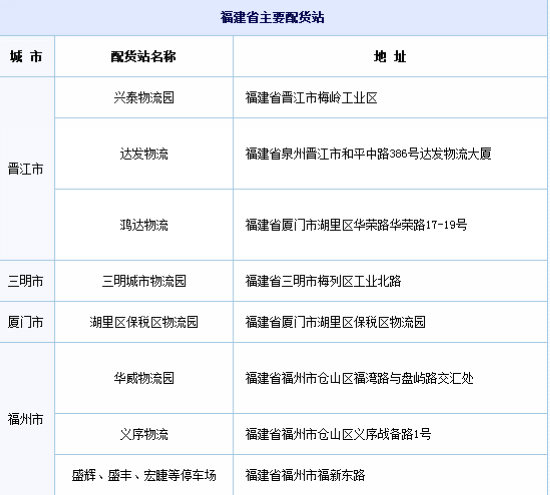This screenshot has height=495, width=550.
Task: Select the 城市 column header
Action: click(x=26, y=56)
